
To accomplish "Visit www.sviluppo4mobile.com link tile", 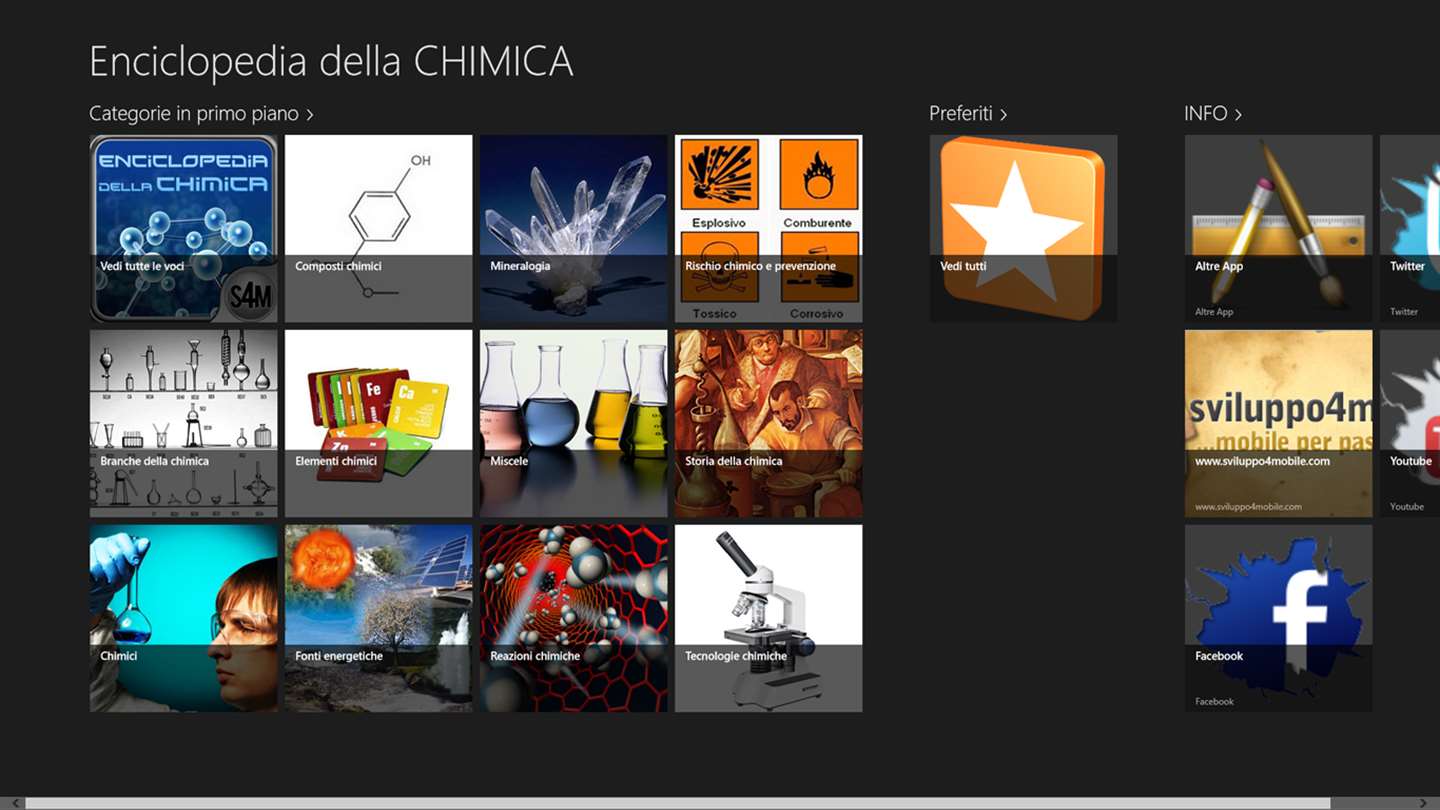I will [1278, 423].
